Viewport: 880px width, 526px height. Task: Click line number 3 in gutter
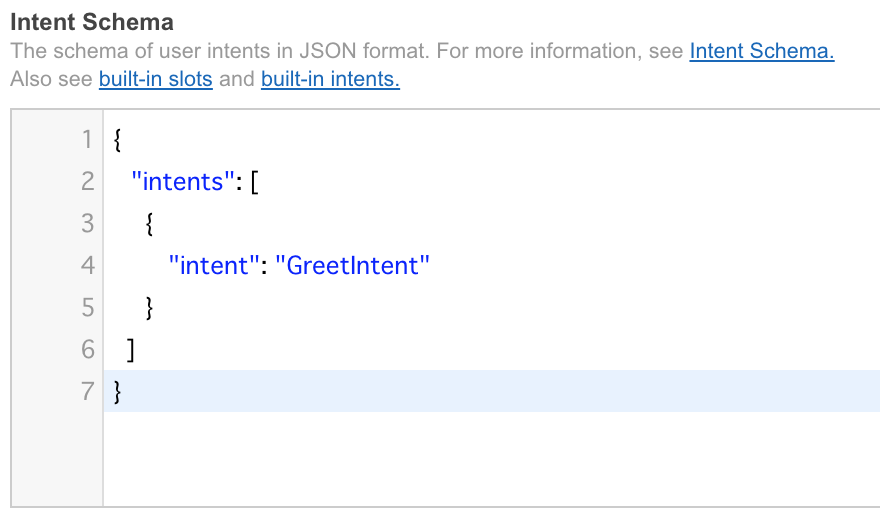87,224
